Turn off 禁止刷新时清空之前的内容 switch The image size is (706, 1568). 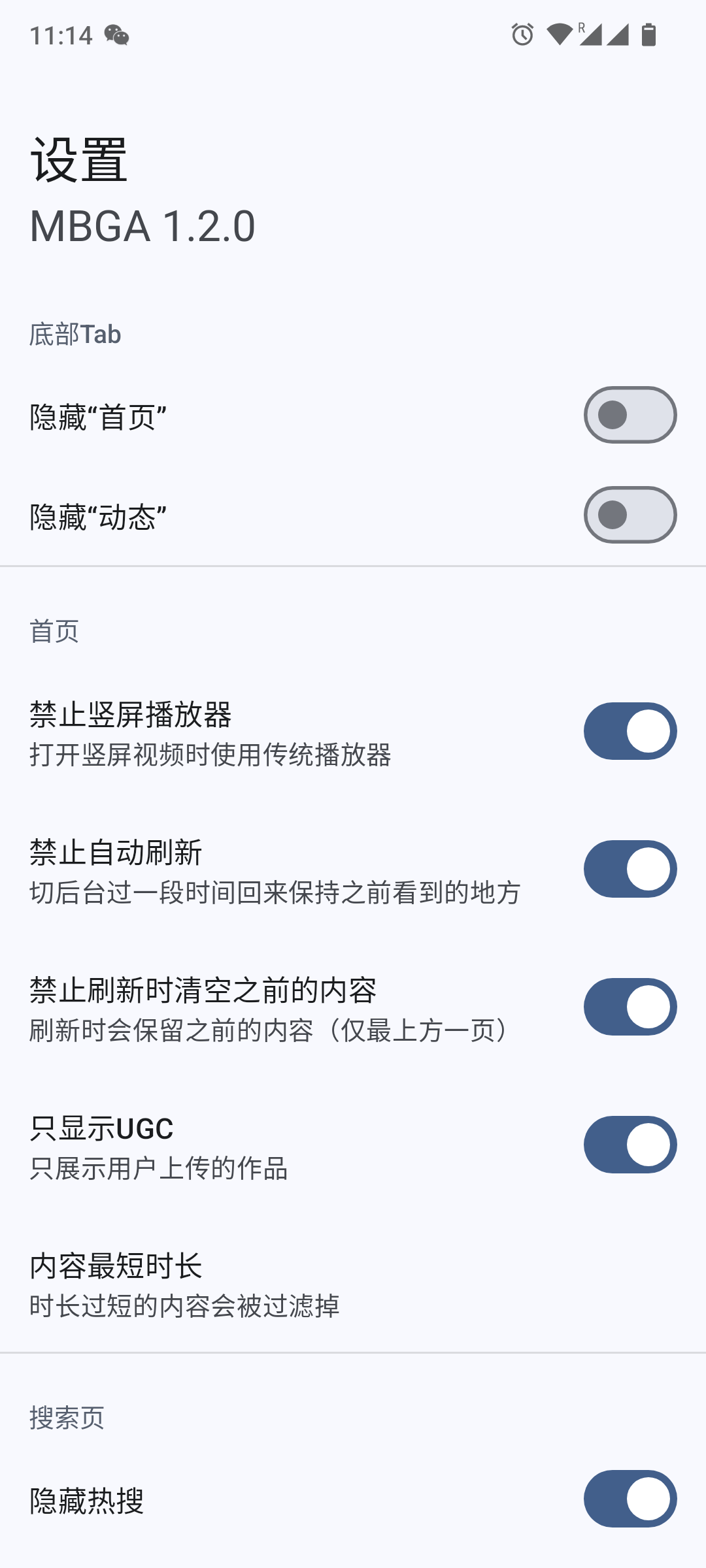630,1007
